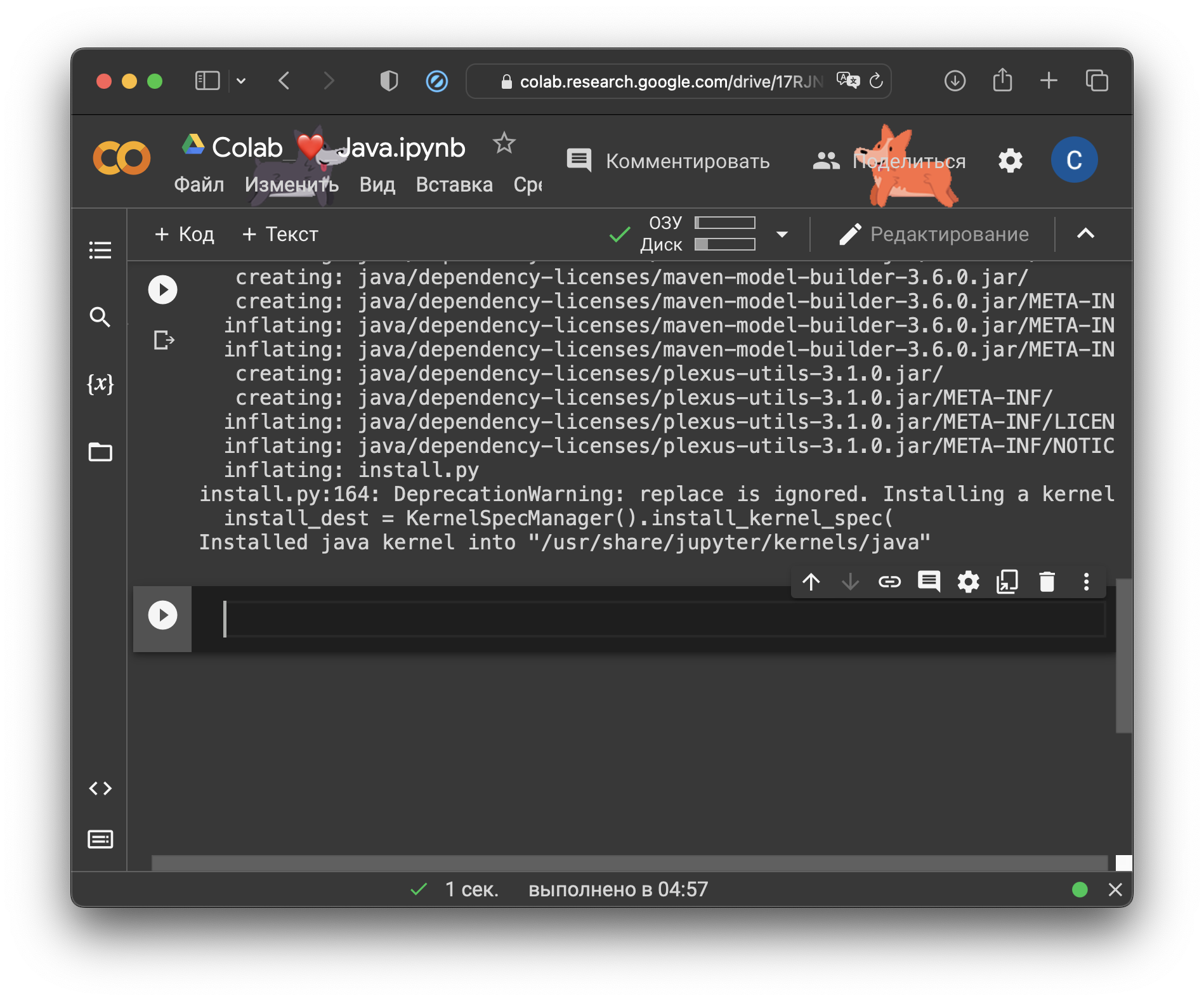Reload the Colab page
The width and height of the screenshot is (1204, 1001).
pos(877,81)
